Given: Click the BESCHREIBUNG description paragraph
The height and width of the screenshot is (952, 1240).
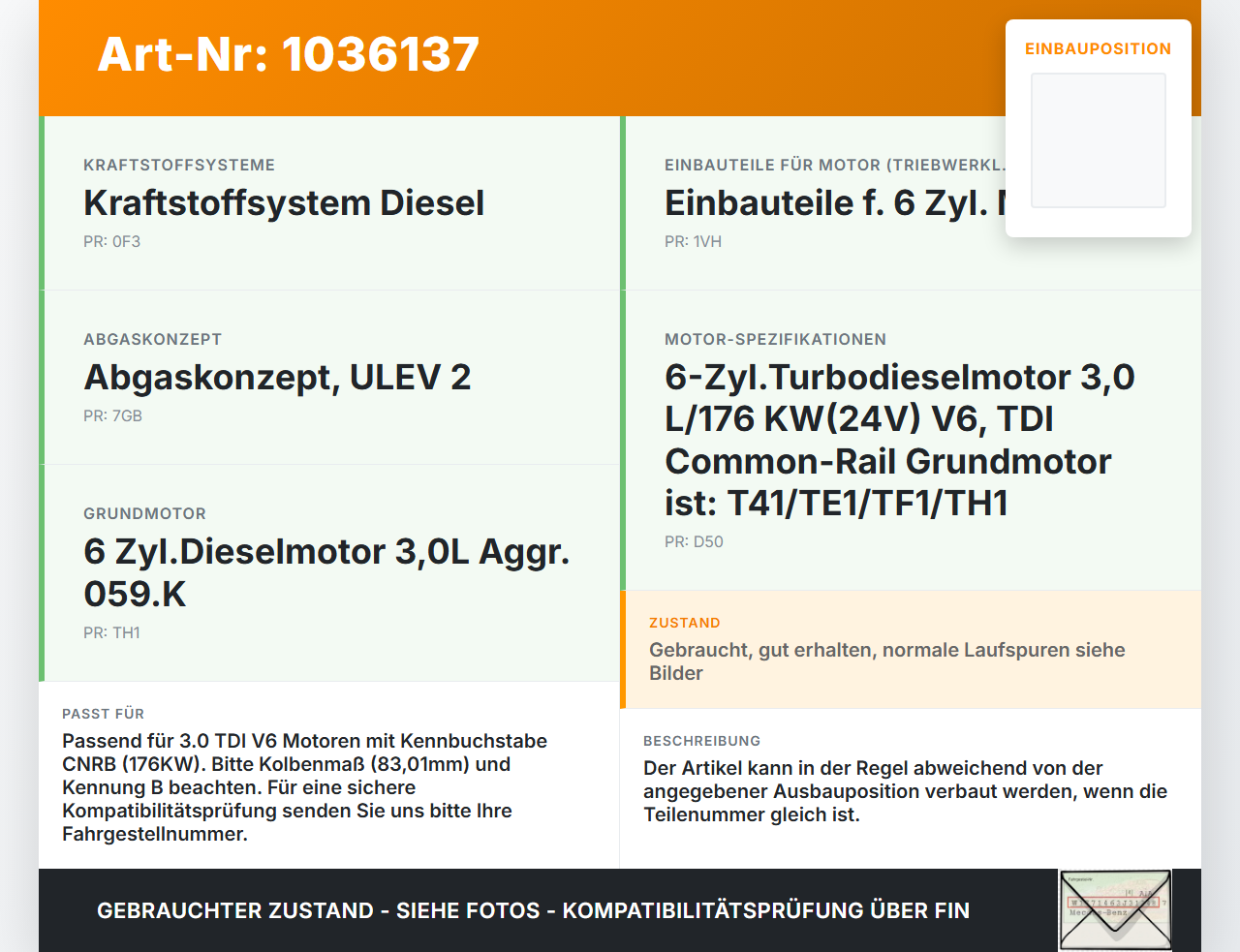Looking at the screenshot, I should click(x=905, y=791).
